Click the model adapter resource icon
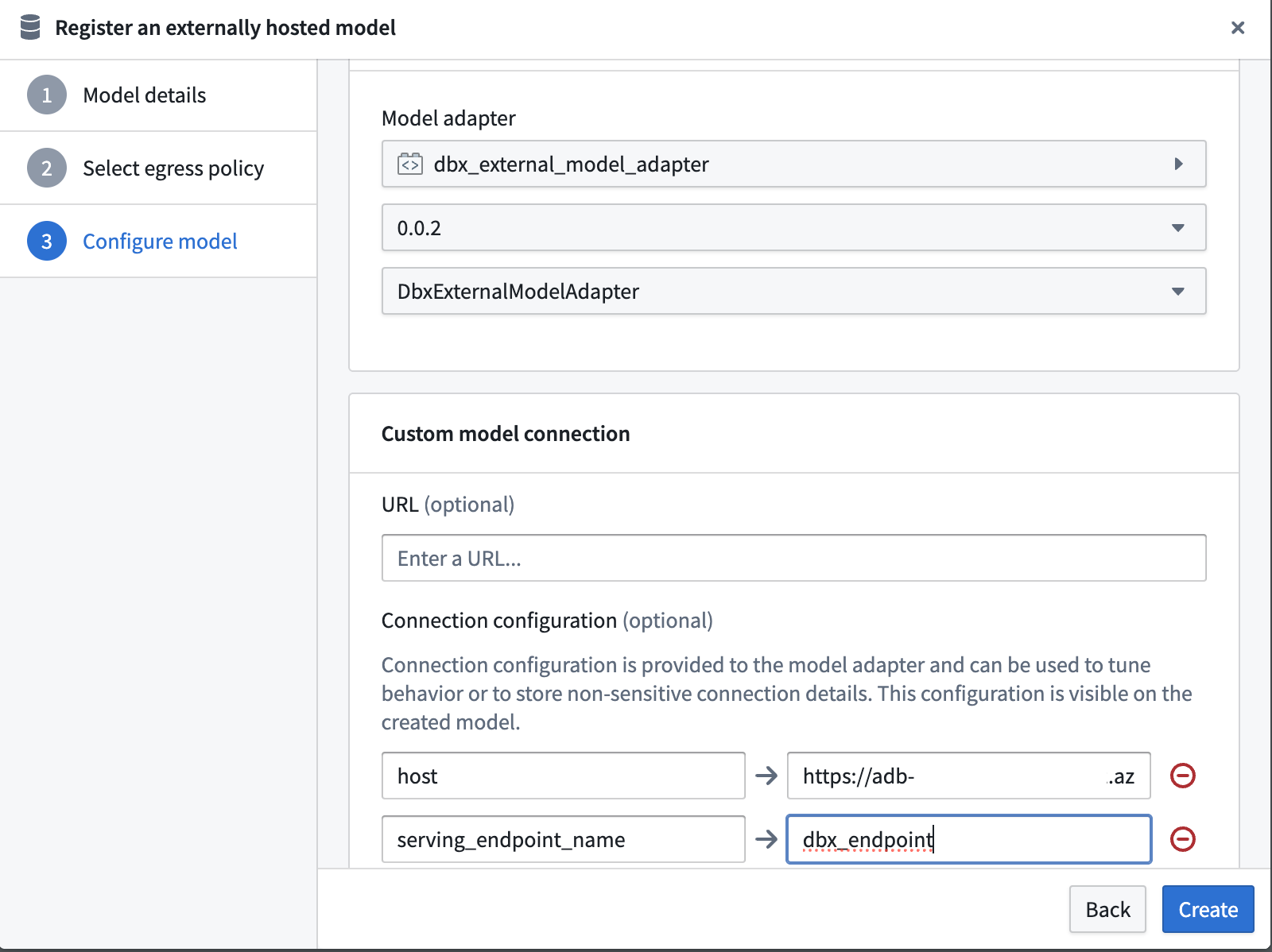 409,164
